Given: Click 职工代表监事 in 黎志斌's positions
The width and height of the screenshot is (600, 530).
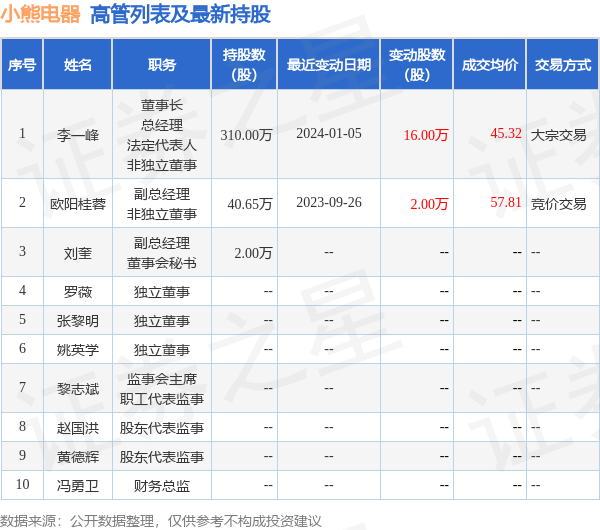Looking at the screenshot, I should 162,399.
